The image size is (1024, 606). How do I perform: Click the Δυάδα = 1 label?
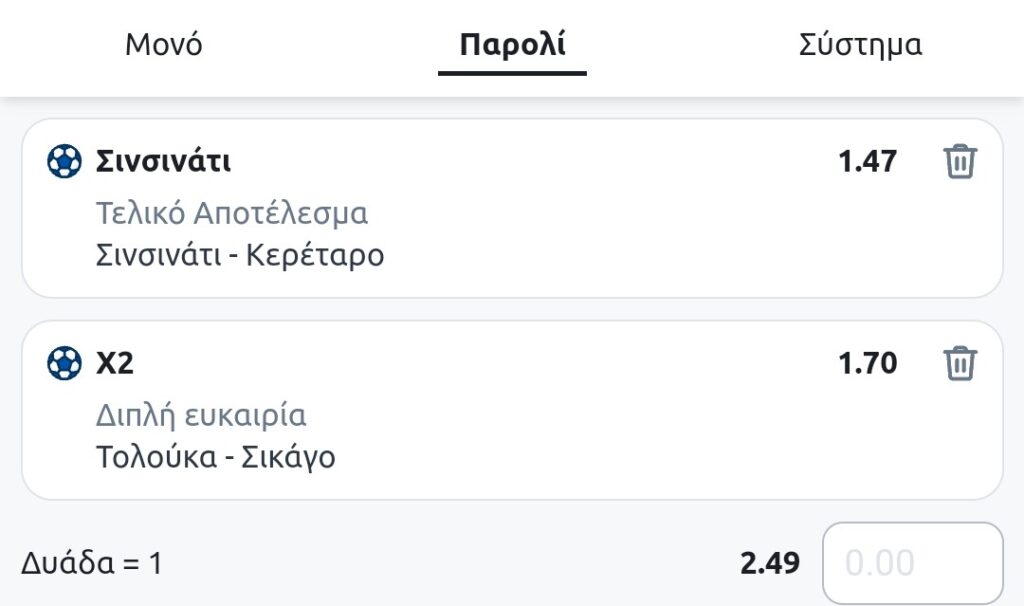click(x=91, y=563)
